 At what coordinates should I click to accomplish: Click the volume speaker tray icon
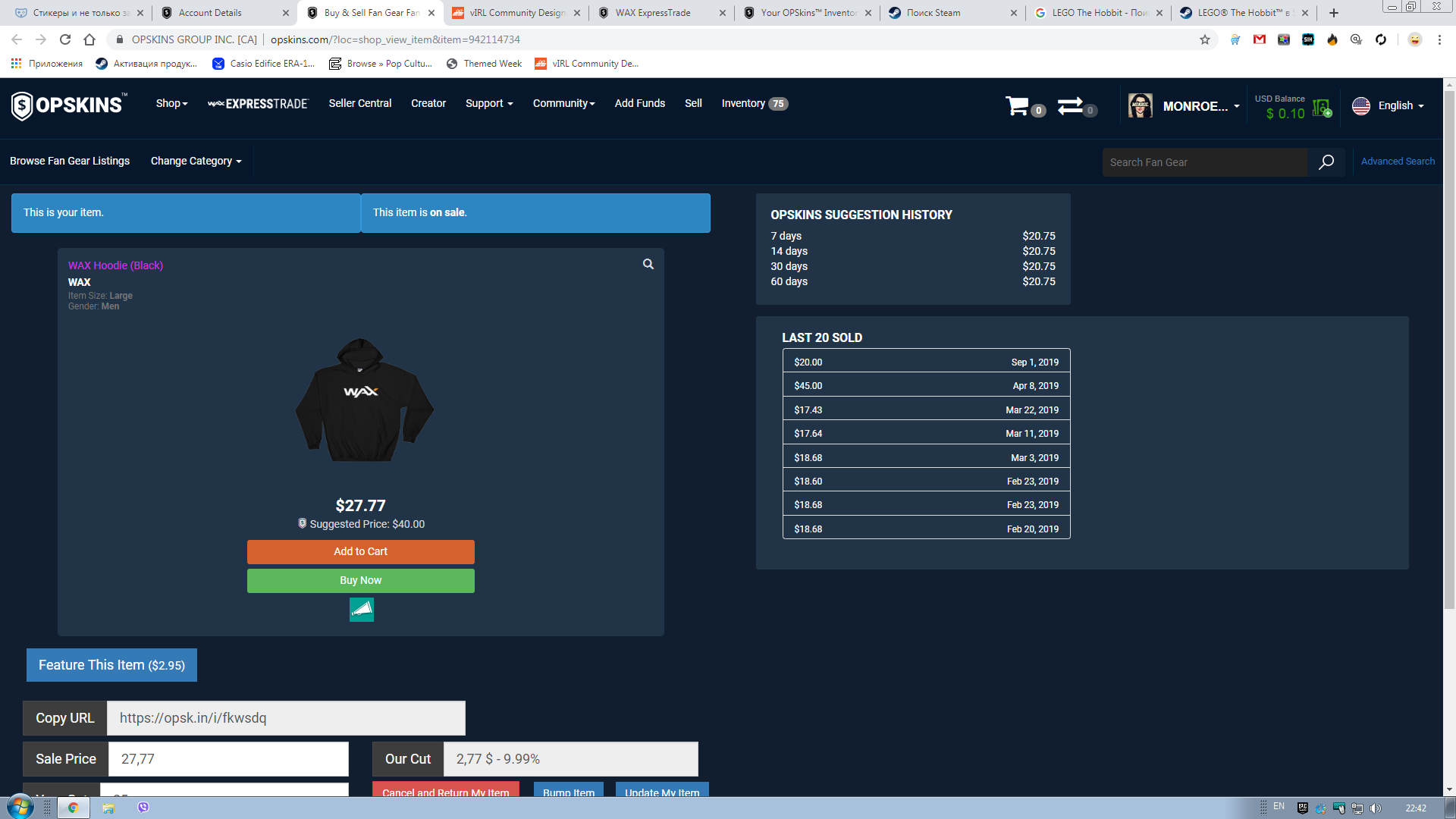coord(1376,808)
